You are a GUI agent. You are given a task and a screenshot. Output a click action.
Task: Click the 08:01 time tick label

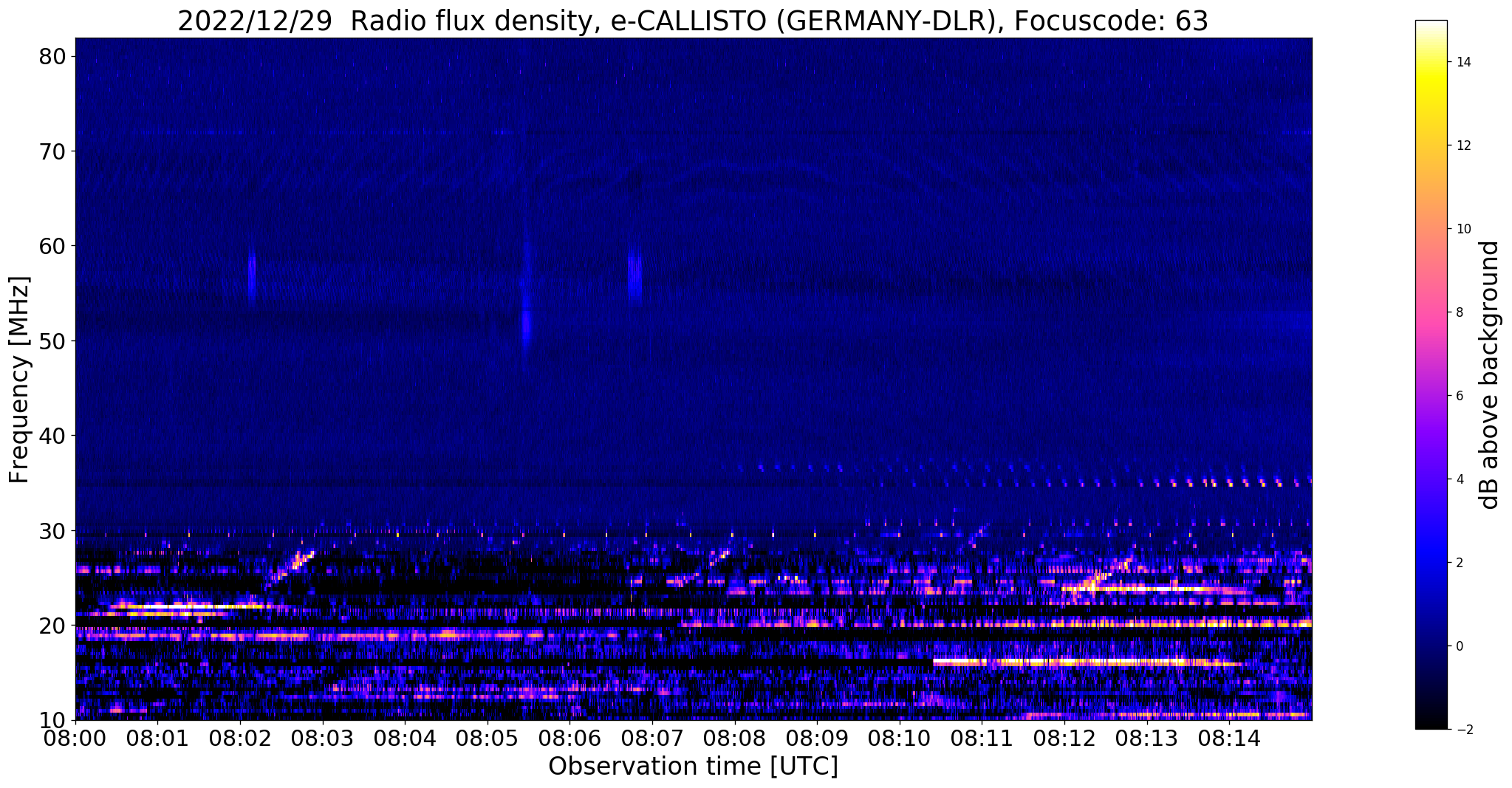[x=157, y=737]
